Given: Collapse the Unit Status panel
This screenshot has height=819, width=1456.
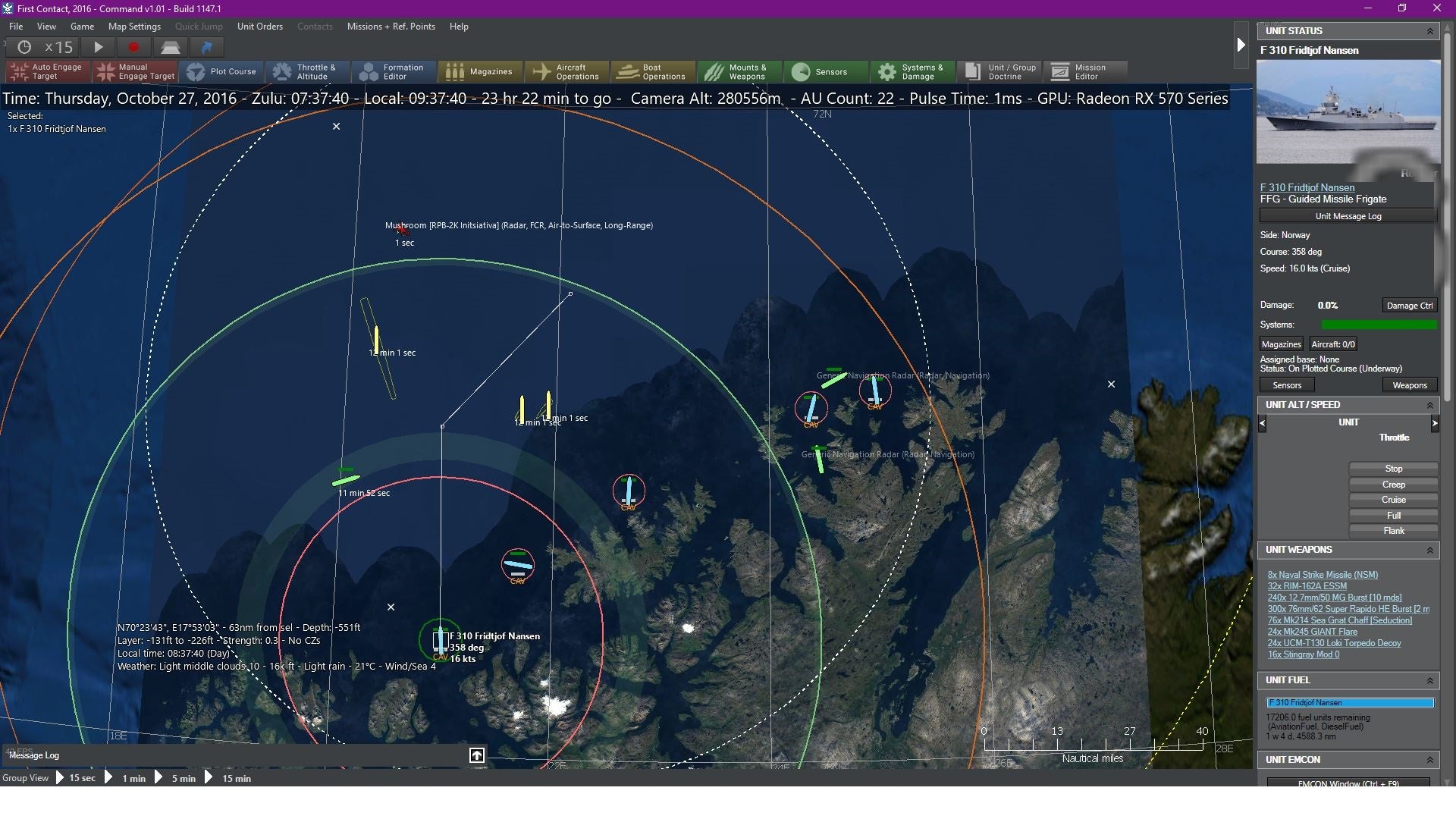Looking at the screenshot, I should pyautogui.click(x=1429, y=31).
